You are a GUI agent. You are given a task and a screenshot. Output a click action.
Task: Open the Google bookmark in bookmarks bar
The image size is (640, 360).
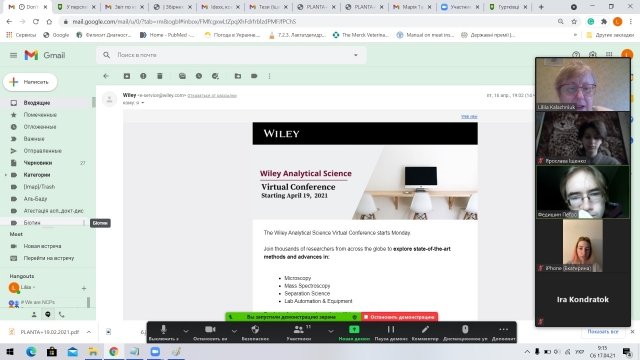pyautogui.click(x=56, y=35)
